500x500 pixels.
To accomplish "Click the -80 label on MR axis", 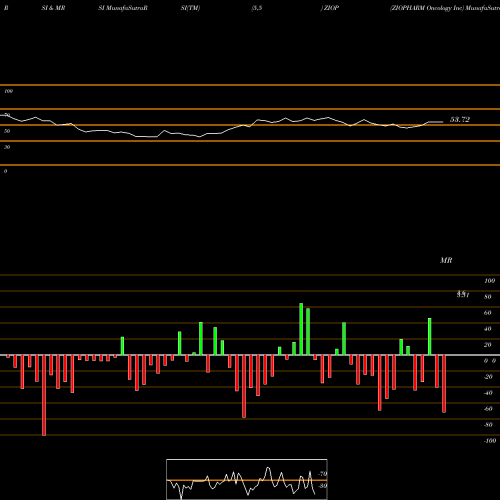I will point(488,425).
